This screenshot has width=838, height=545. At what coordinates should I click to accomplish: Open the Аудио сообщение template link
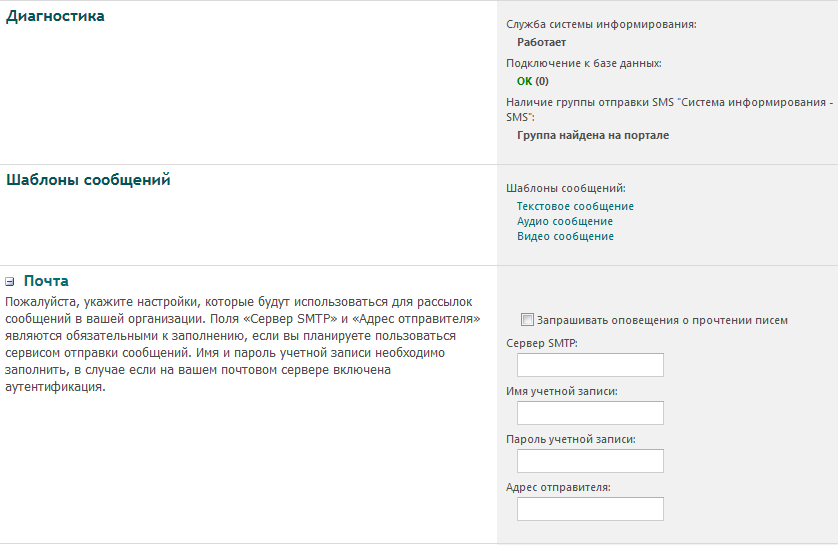[565, 221]
